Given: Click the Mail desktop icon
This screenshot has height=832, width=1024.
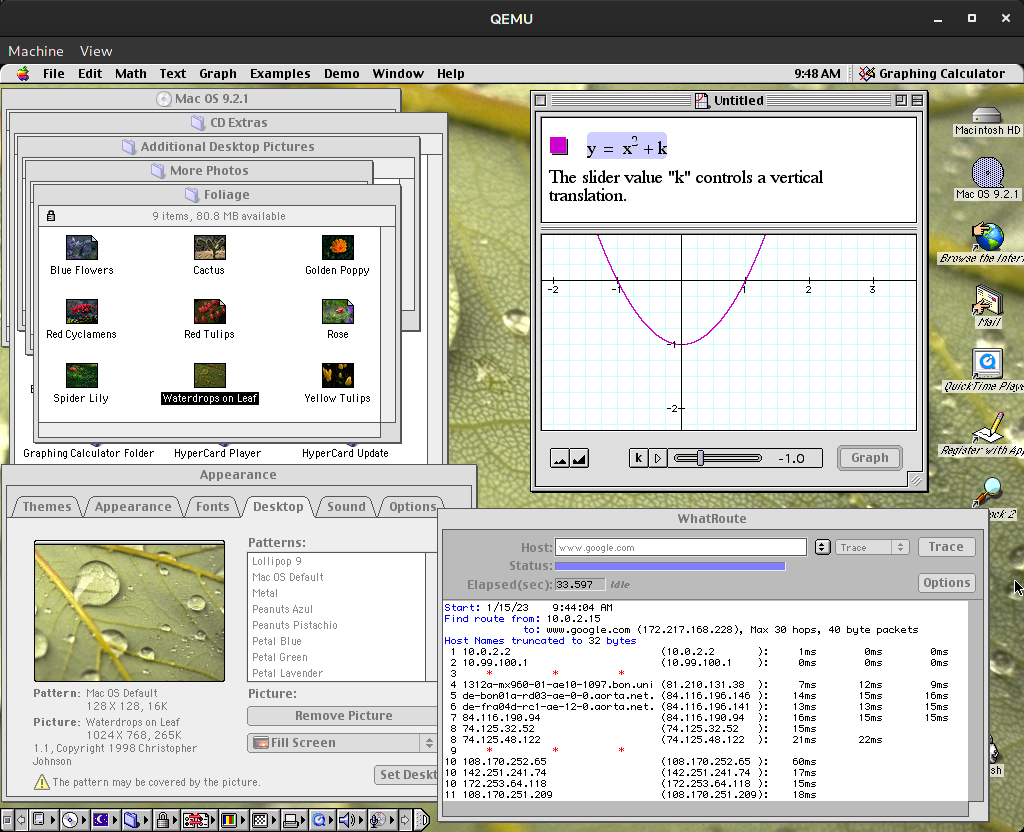Looking at the screenshot, I should [x=988, y=301].
